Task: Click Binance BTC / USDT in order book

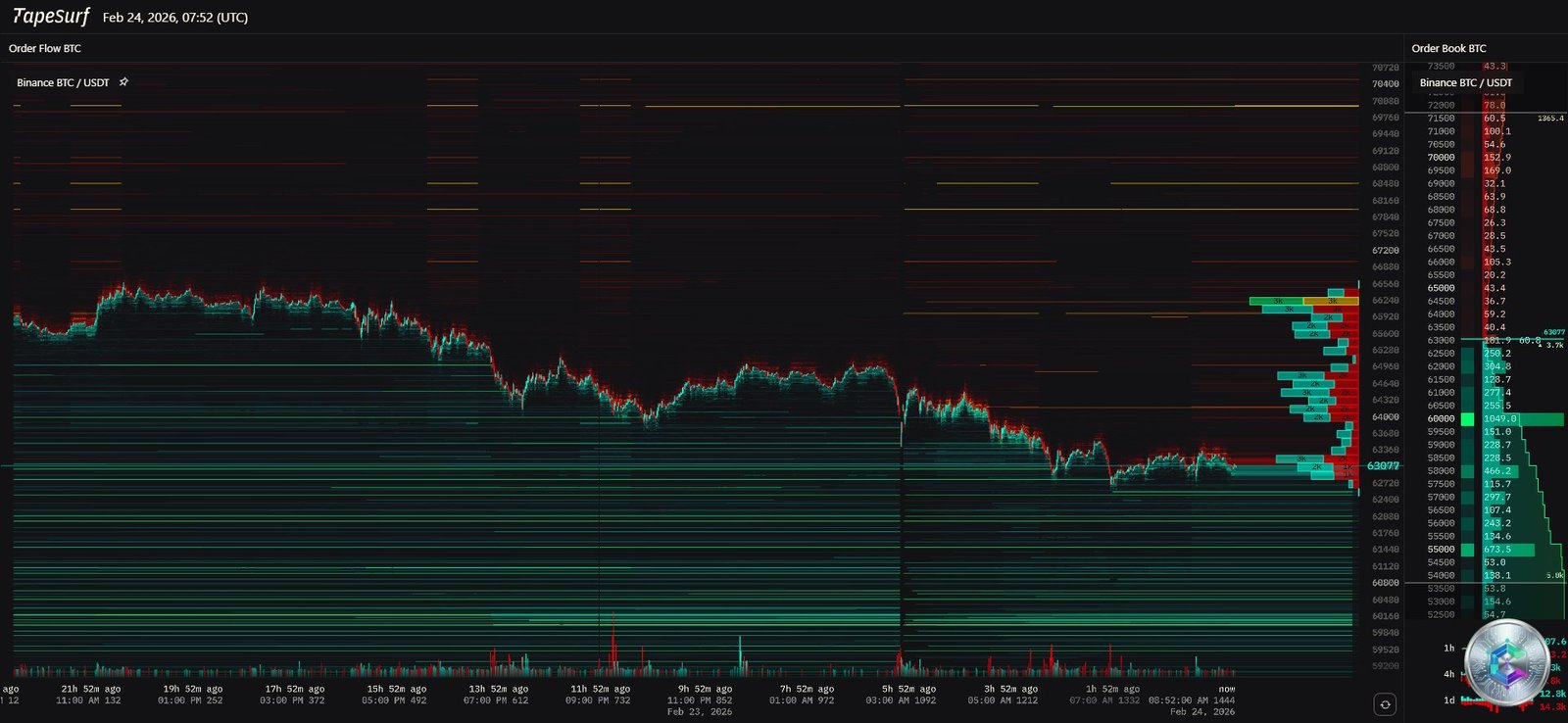Action: [1466, 82]
